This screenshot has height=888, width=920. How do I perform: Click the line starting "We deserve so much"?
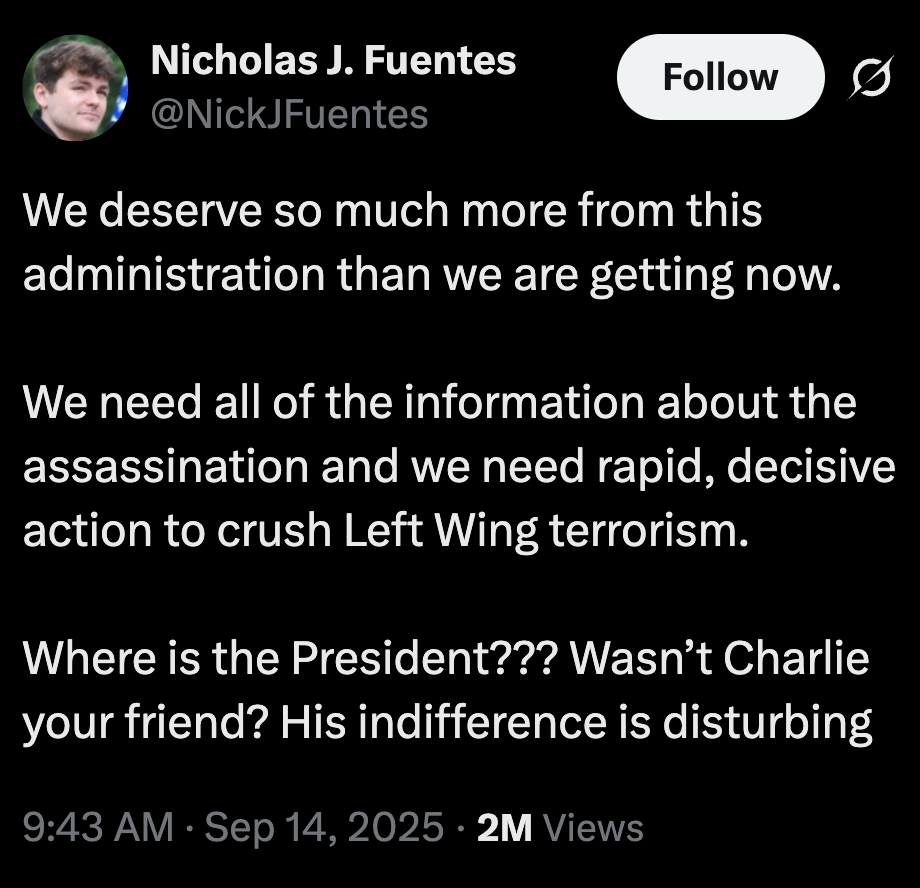tap(392, 212)
